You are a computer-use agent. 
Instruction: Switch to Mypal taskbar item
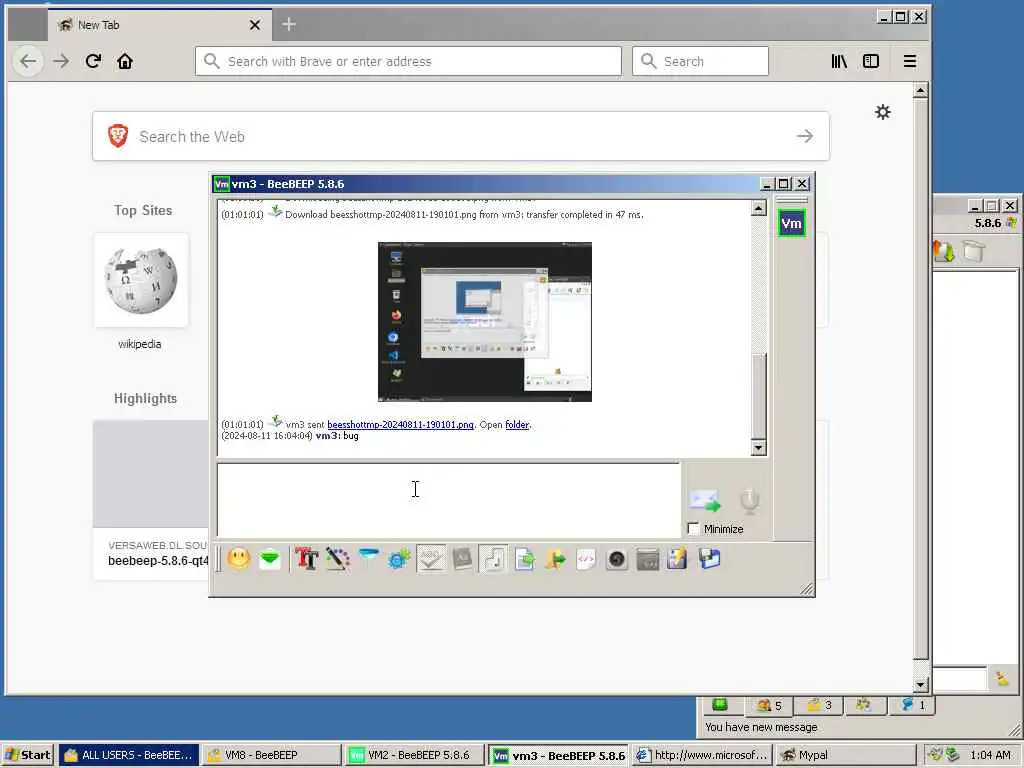(845, 755)
